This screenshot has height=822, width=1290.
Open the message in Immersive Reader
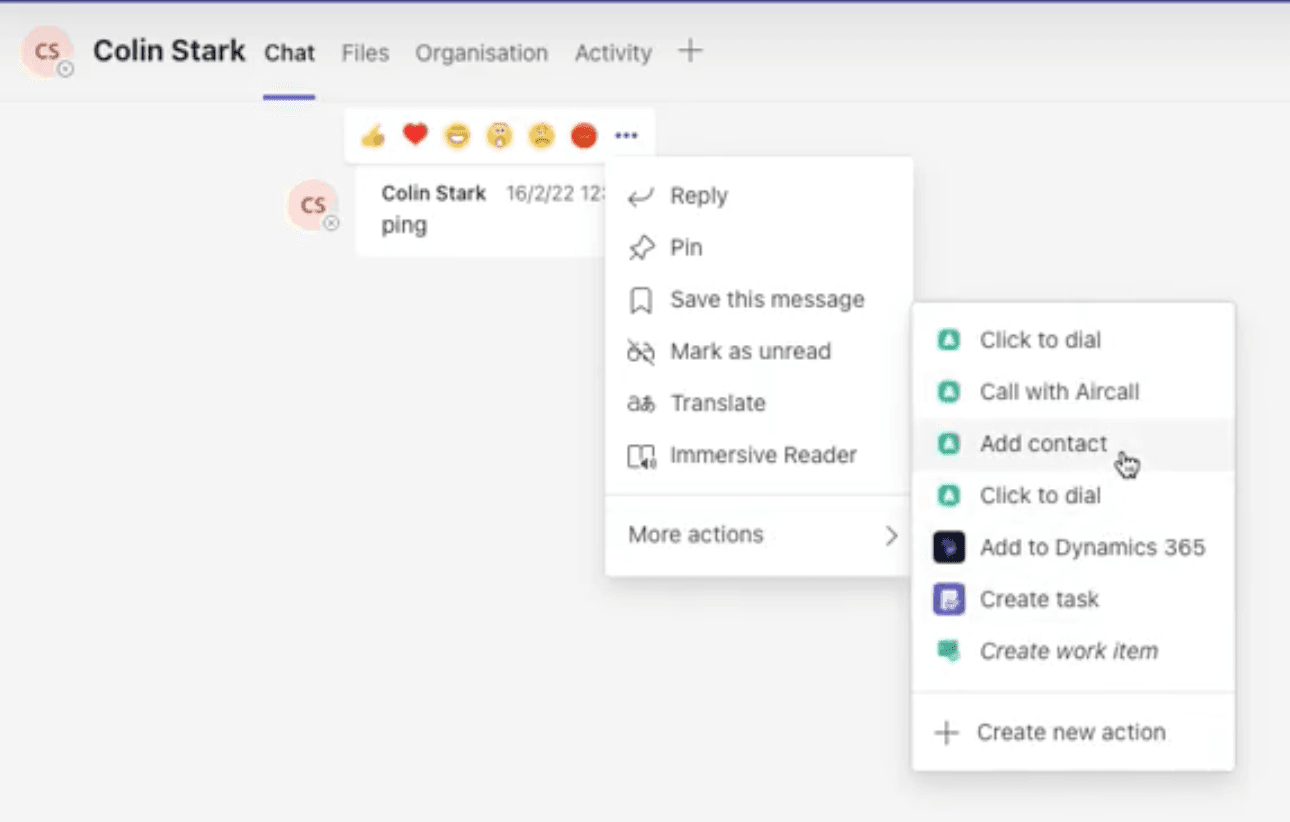tap(762, 455)
